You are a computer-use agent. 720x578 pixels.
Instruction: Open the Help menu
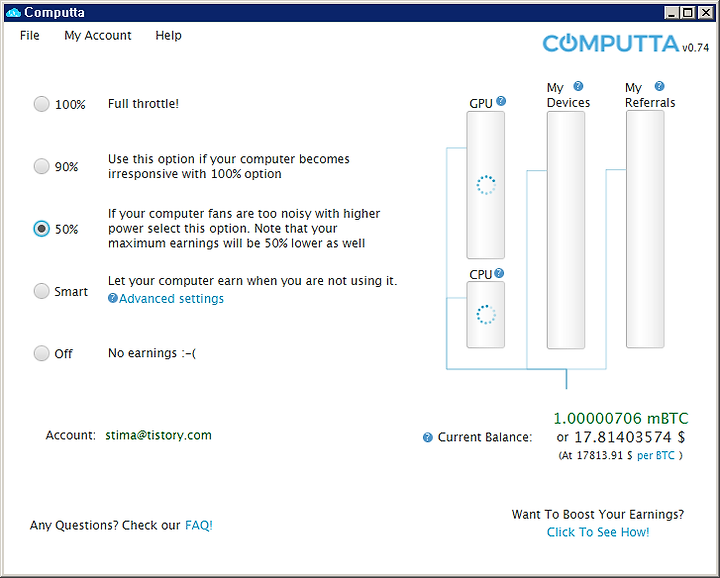tap(169, 36)
